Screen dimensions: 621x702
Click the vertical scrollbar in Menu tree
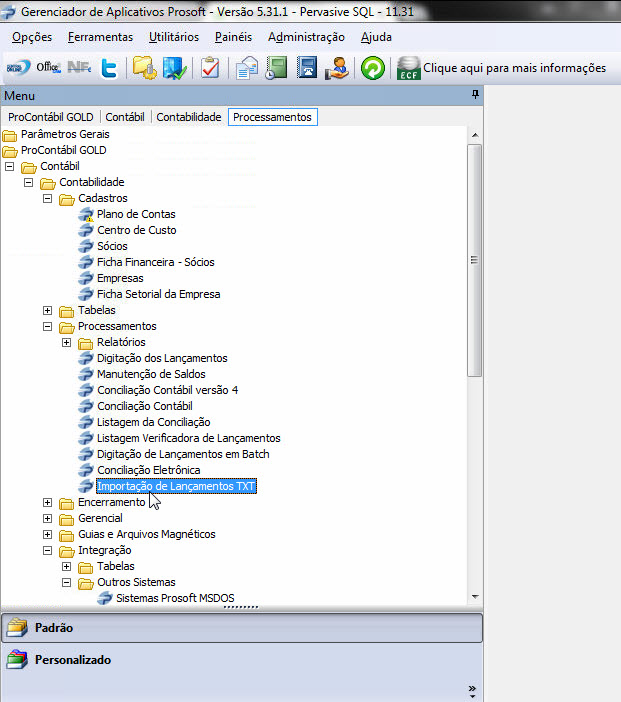pos(475,260)
